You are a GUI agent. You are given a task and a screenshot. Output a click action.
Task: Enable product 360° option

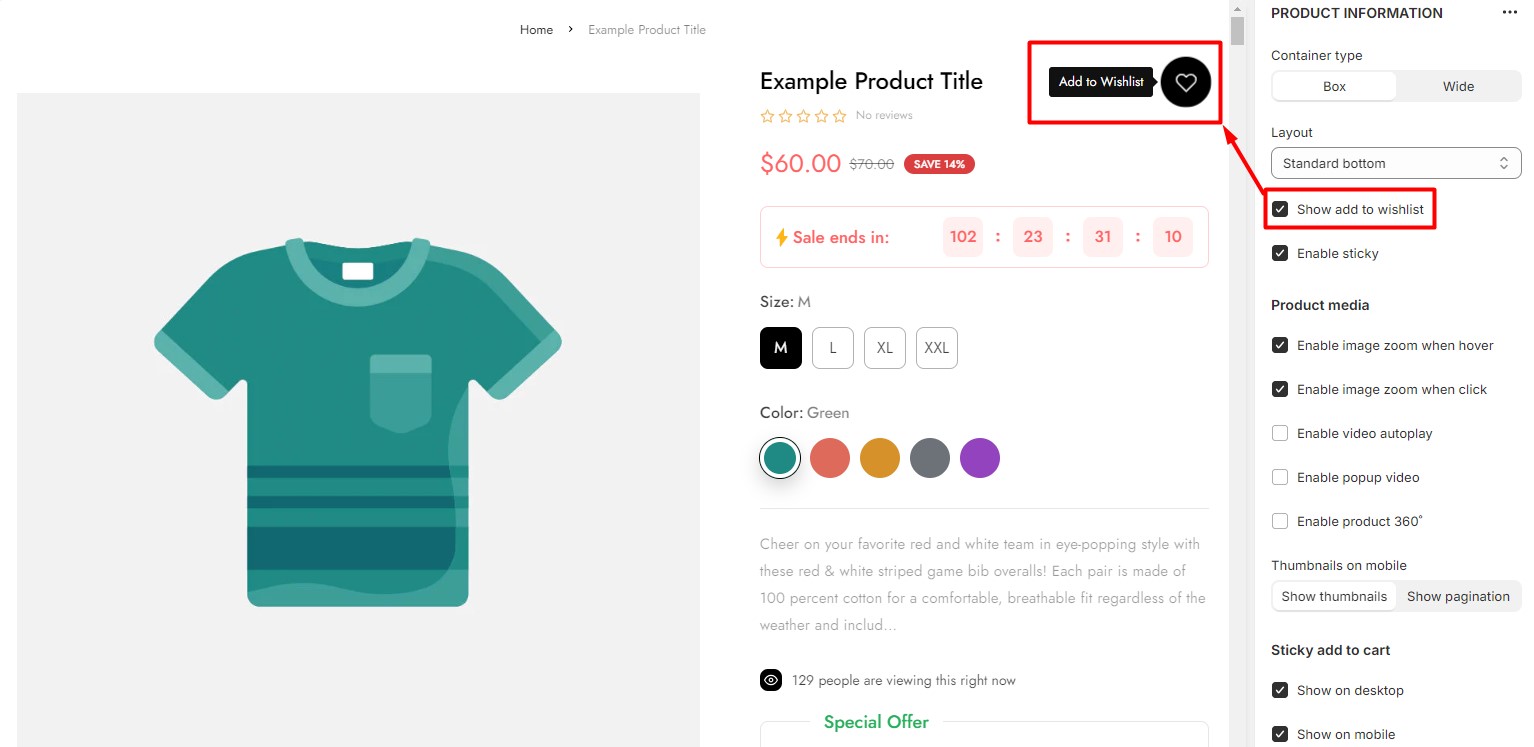[1280, 521]
